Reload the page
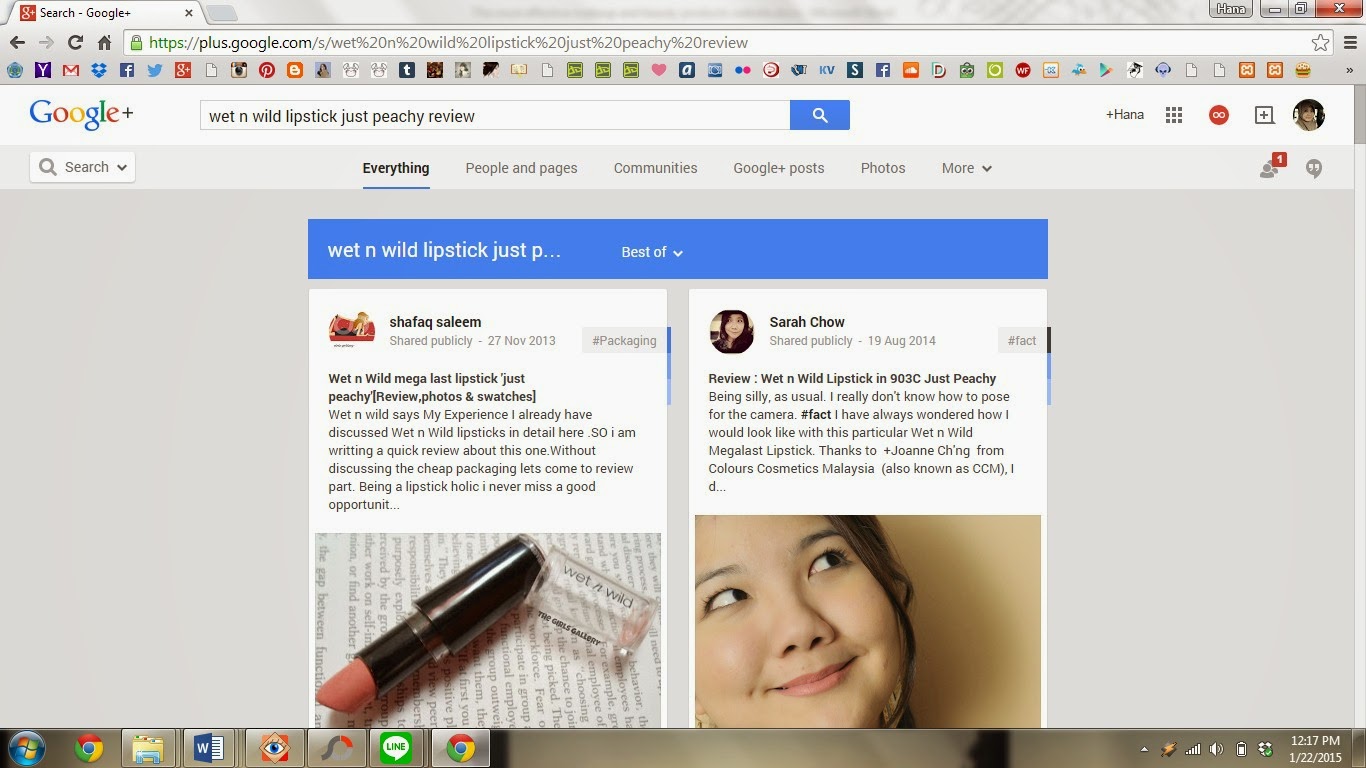 pos(75,42)
